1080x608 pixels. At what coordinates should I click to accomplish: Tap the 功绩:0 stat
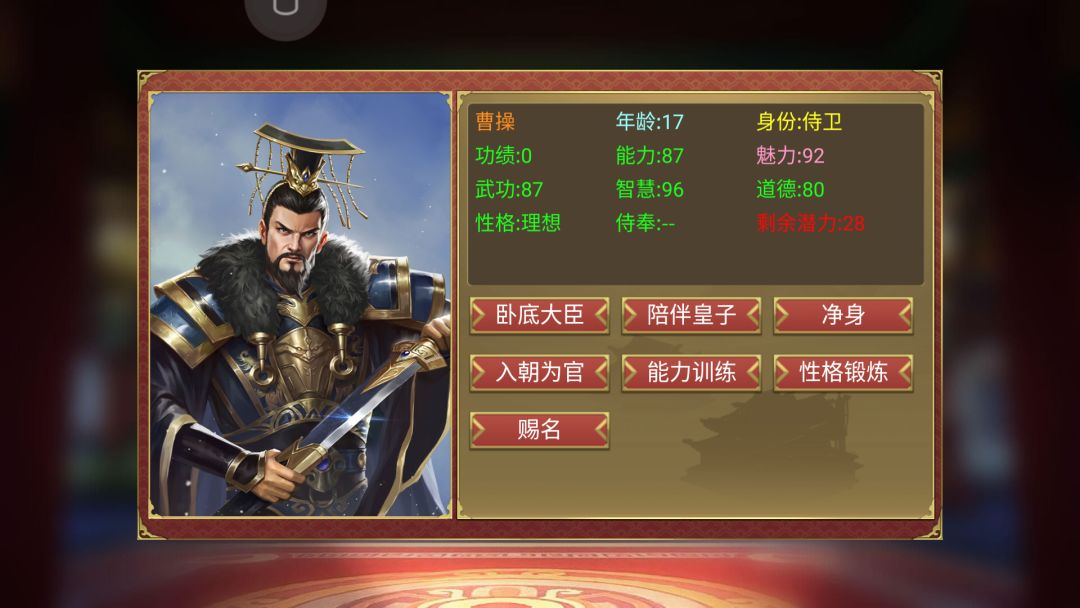503,156
